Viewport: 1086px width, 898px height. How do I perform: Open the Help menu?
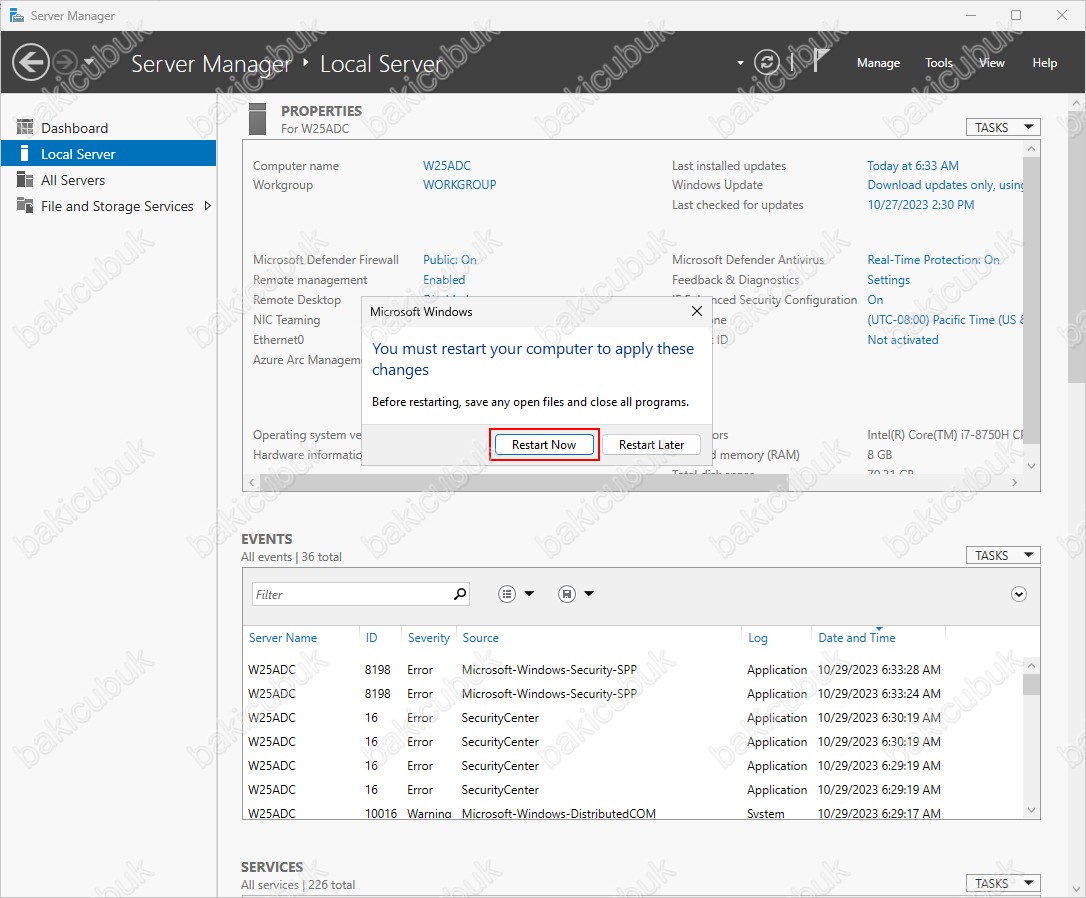1044,63
